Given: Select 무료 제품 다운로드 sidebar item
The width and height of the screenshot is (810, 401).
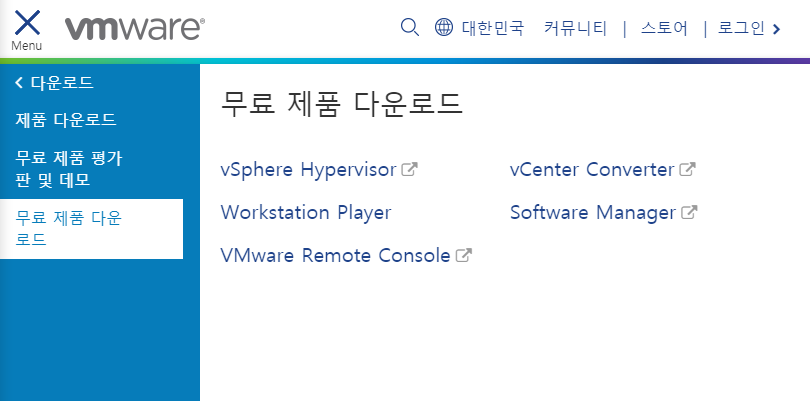Looking at the screenshot, I should (91, 229).
